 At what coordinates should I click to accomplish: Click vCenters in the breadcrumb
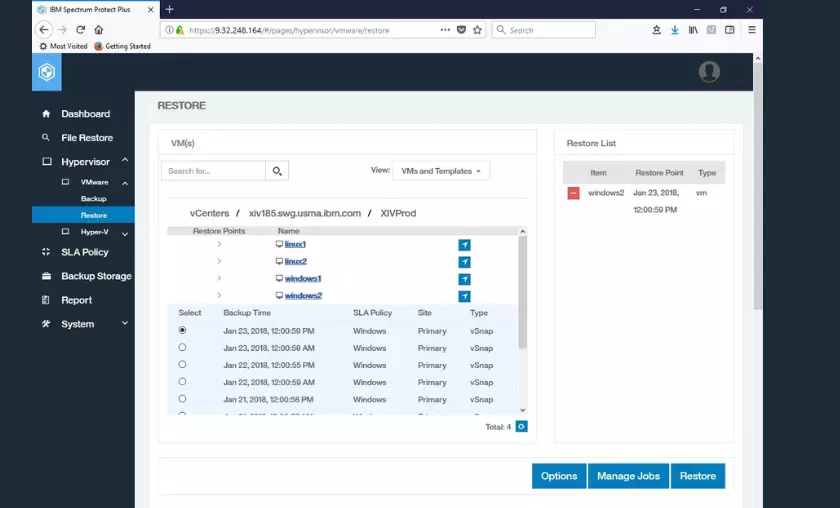click(209, 213)
